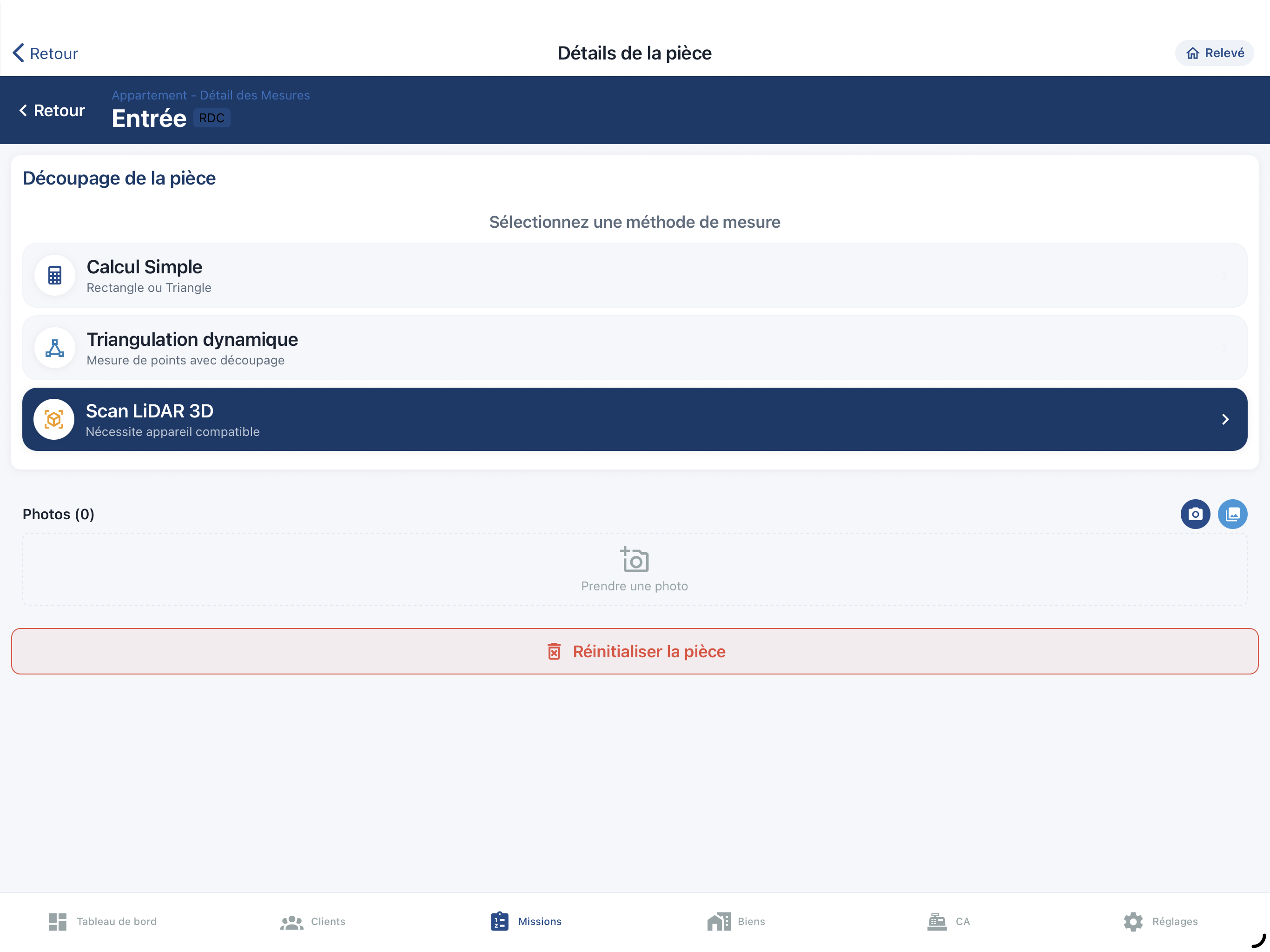Select the Calcul Simple calculator icon

(53, 275)
